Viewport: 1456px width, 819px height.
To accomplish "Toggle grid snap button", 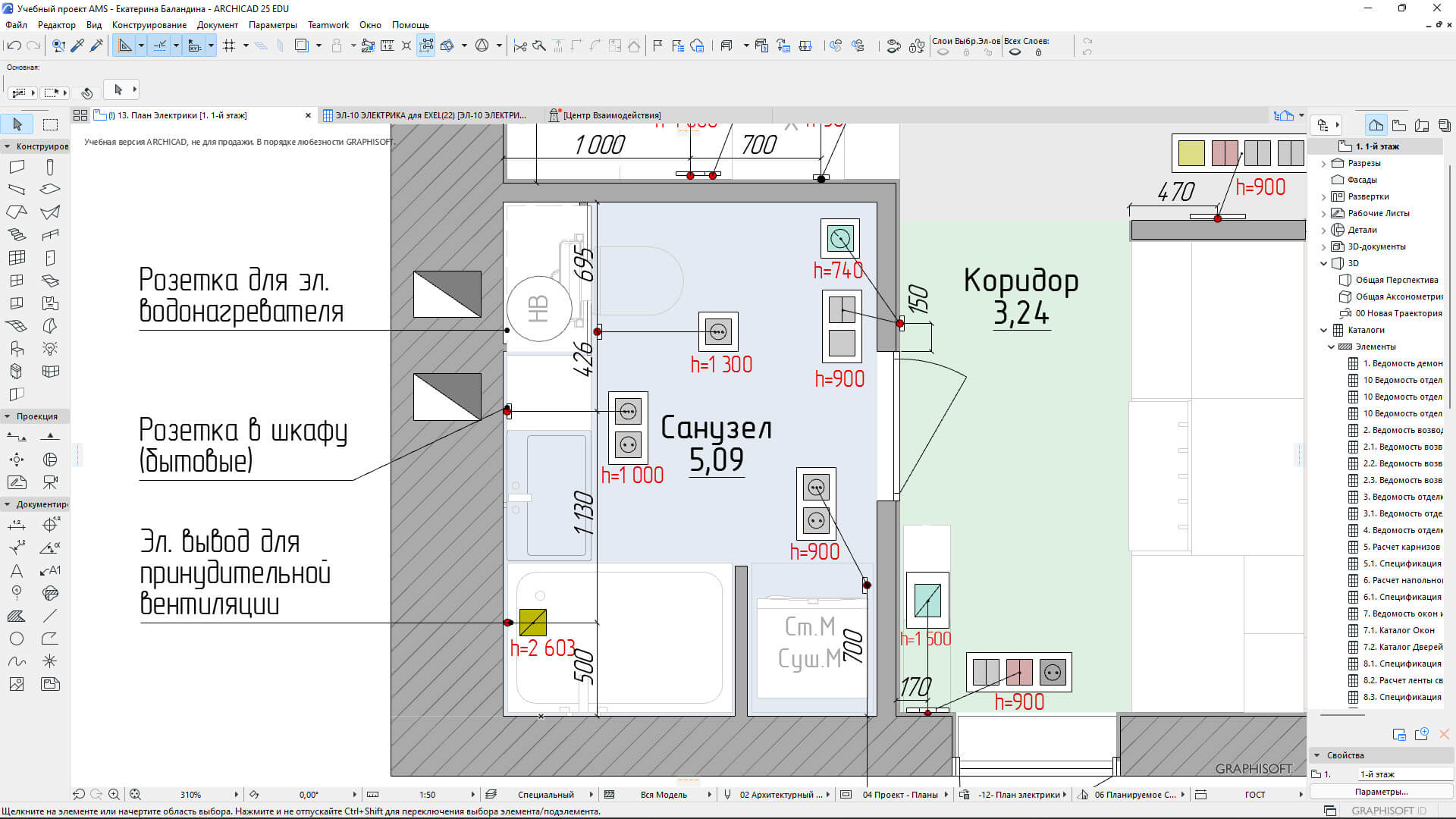I will coord(229,46).
